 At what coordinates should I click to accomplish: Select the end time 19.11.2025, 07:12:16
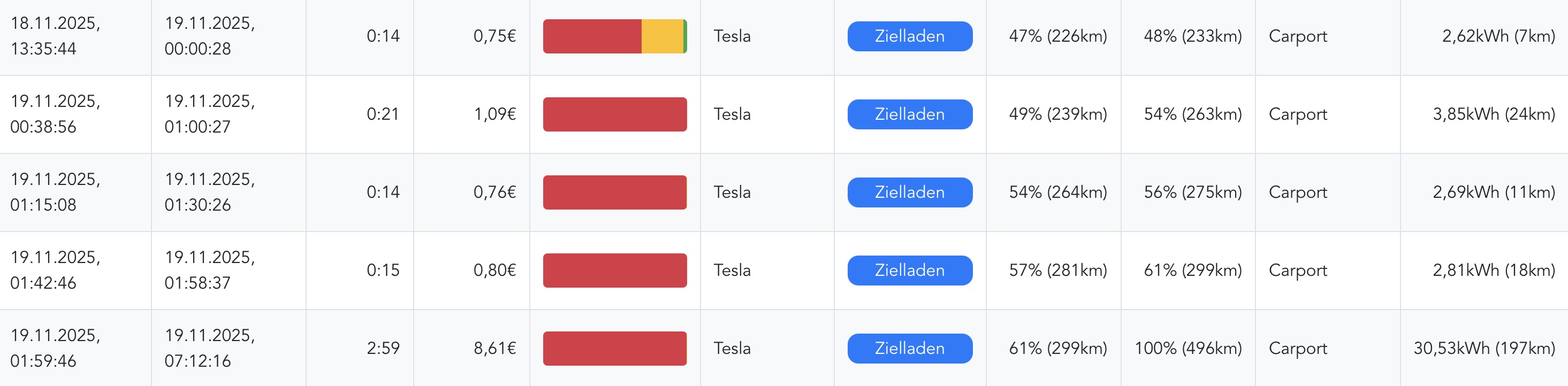click(x=209, y=349)
